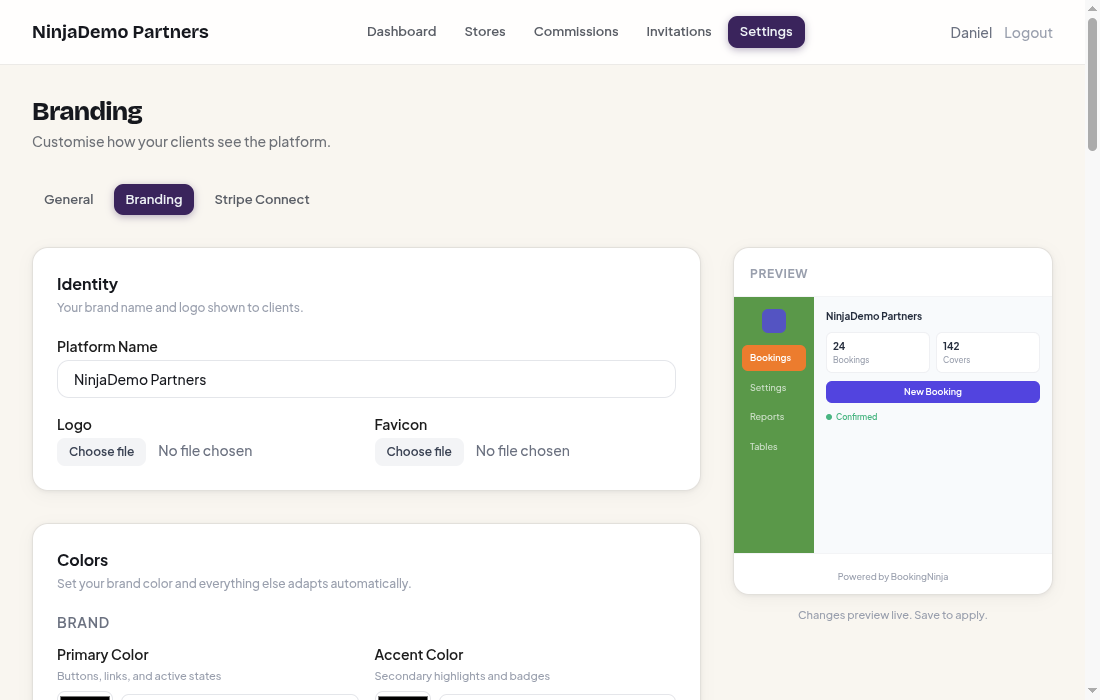This screenshot has width=1100, height=700.
Task: Open Daniel's user profile link
Action: (x=971, y=32)
